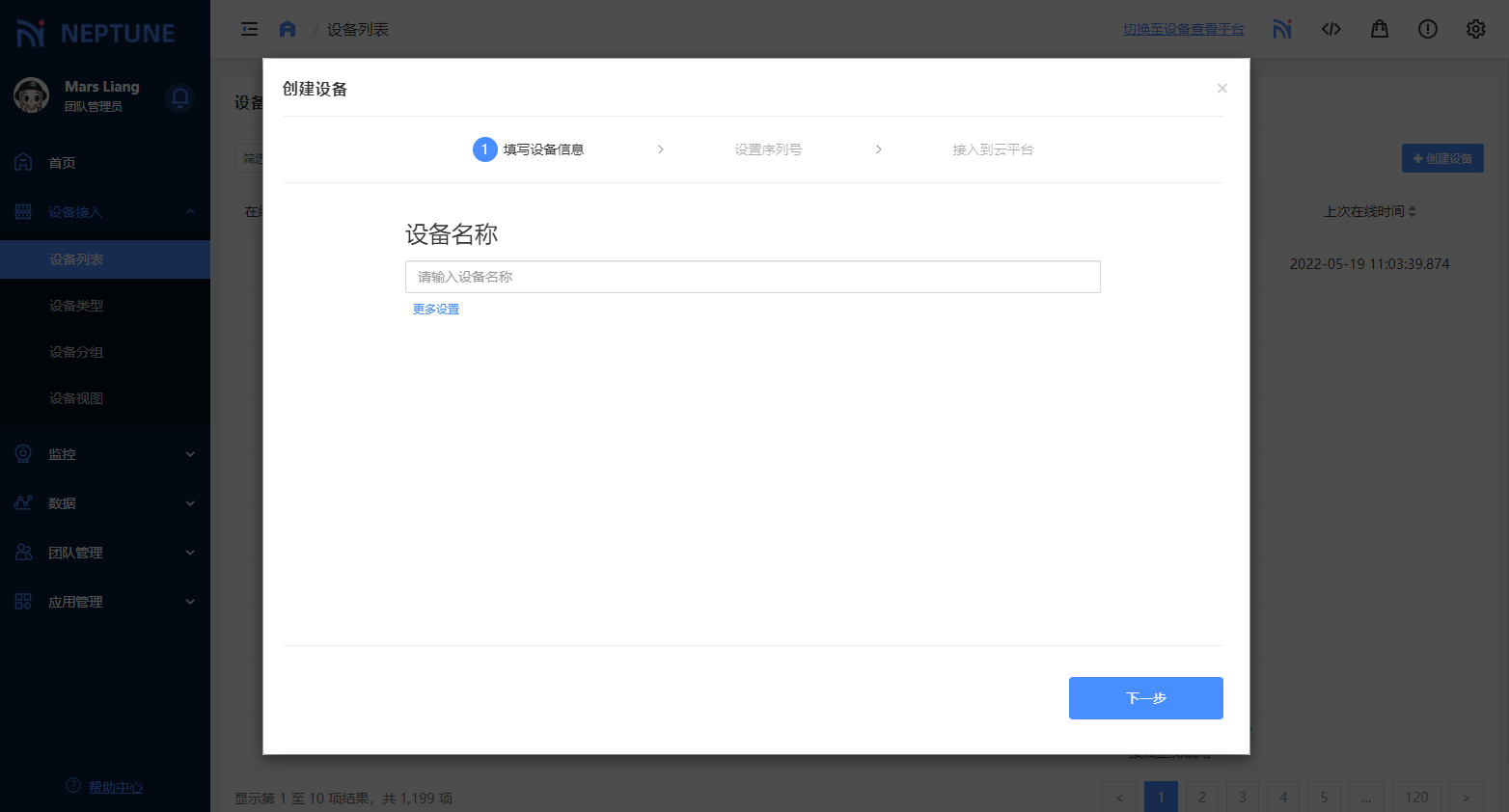Open the code developer icon in header
Screen dimensions: 1509x812
click(1331, 29)
